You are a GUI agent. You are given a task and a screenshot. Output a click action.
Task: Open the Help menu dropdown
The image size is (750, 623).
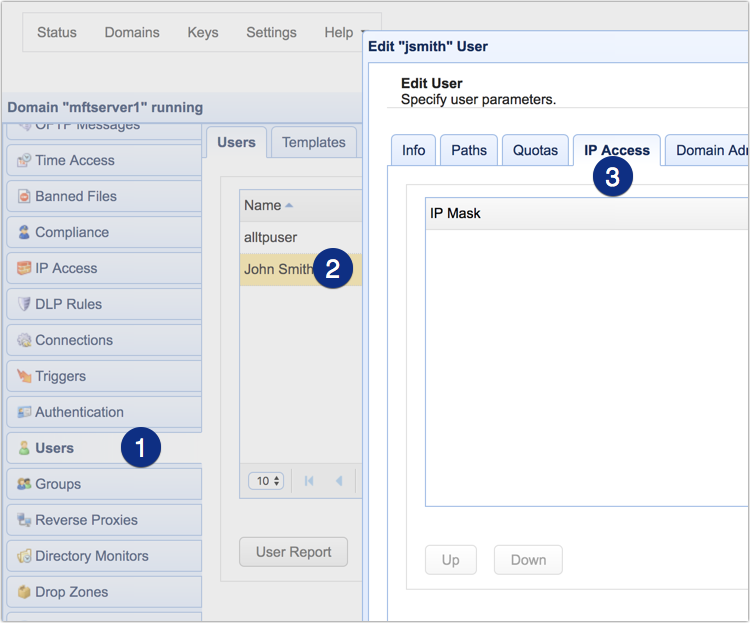343,33
